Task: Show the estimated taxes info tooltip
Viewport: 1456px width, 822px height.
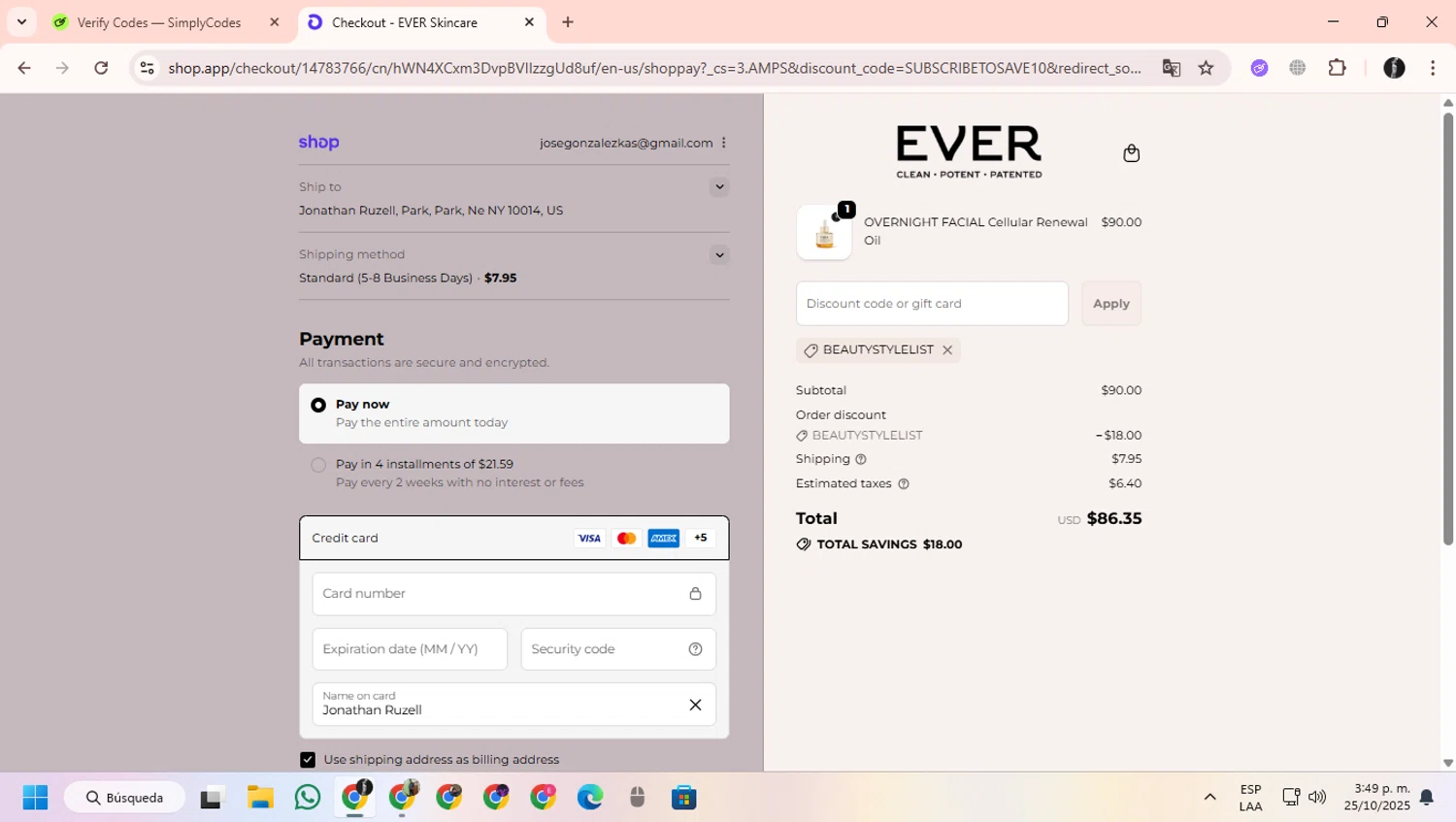Action: point(904,483)
